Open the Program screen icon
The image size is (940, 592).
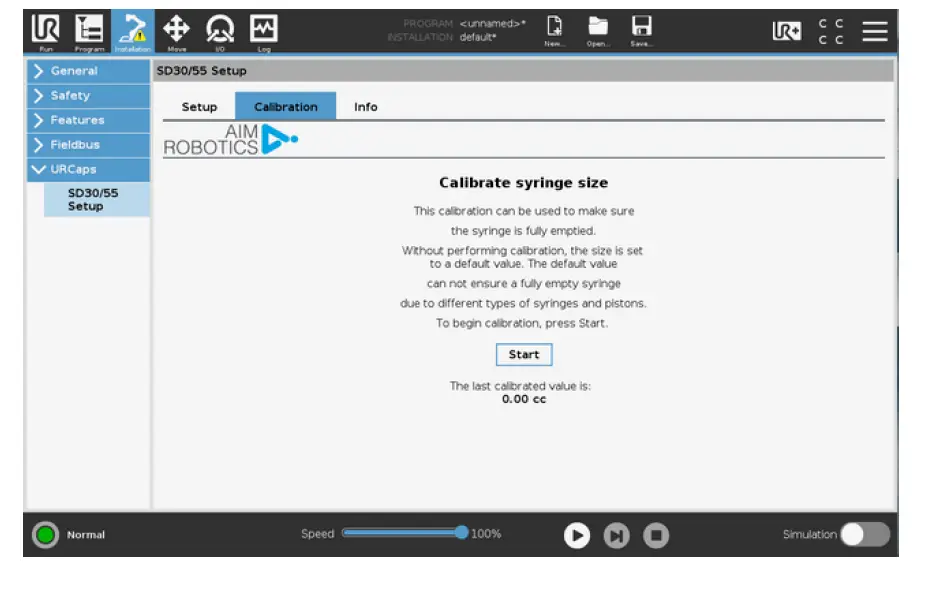89,32
